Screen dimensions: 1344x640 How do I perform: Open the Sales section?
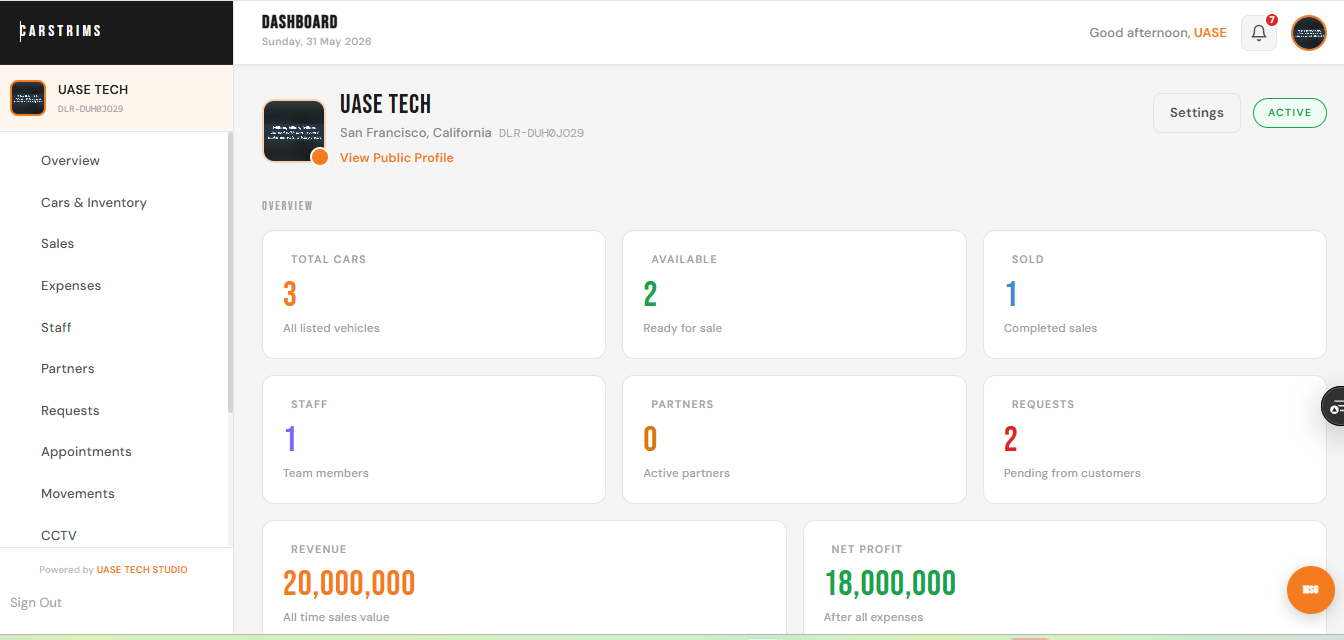point(58,244)
